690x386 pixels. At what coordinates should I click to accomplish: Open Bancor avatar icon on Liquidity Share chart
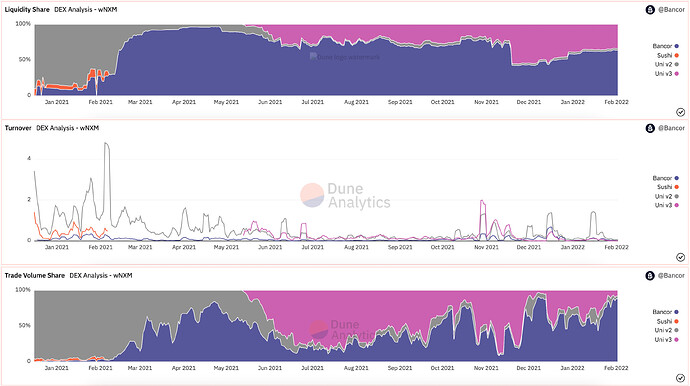tap(650, 10)
